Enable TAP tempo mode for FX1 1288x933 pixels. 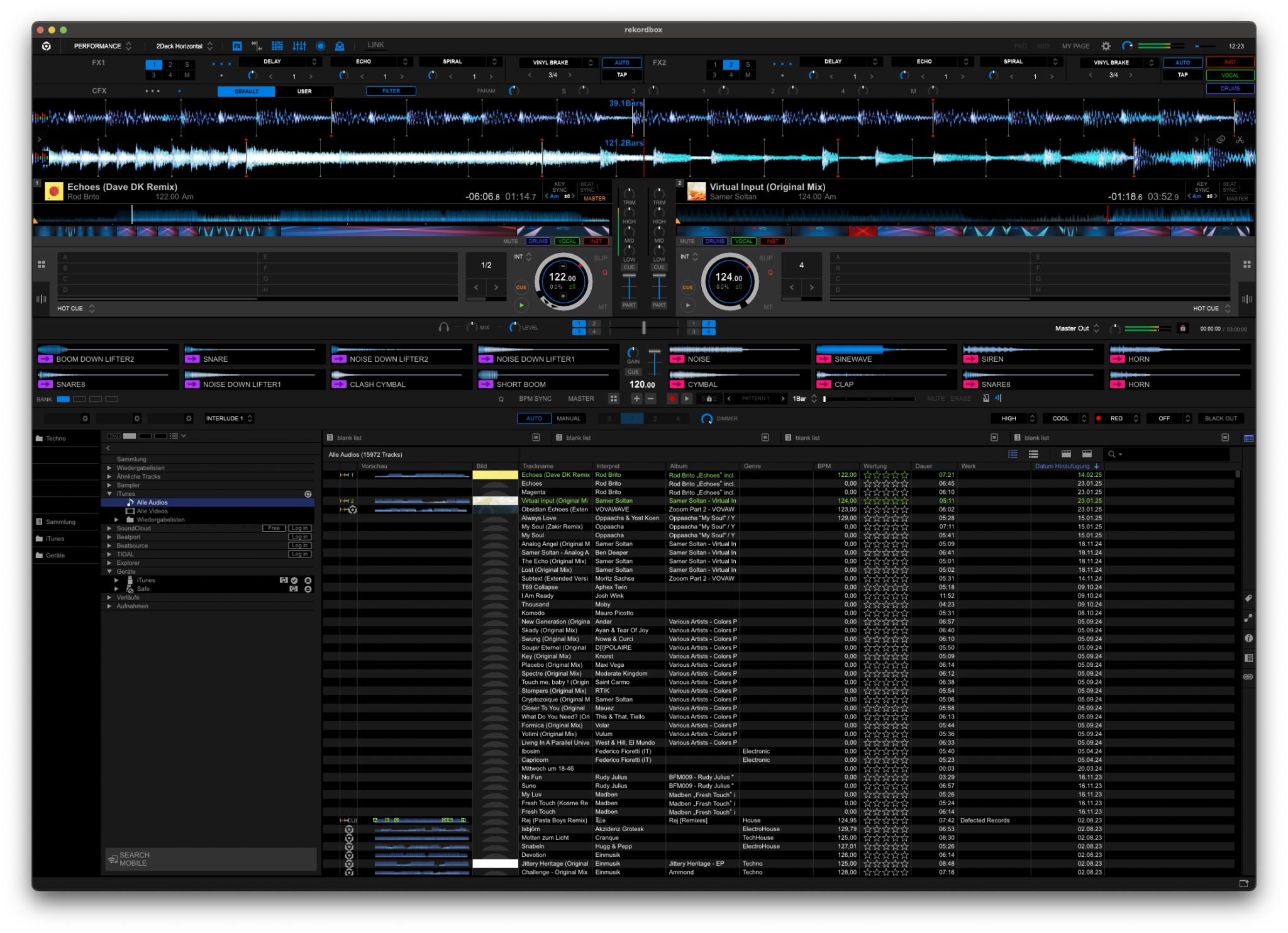621,74
